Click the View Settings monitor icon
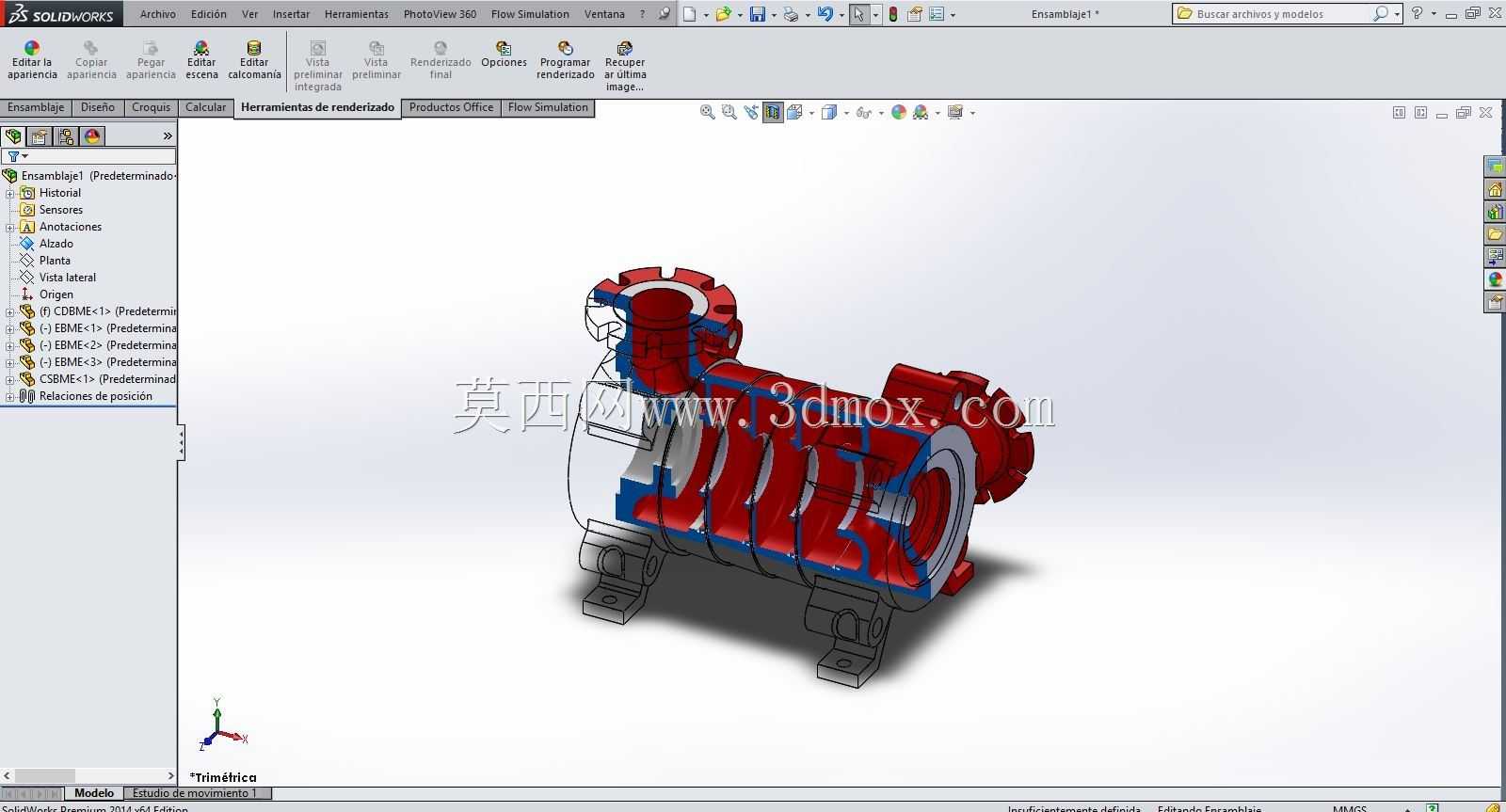The height and width of the screenshot is (812, 1506). click(955, 112)
